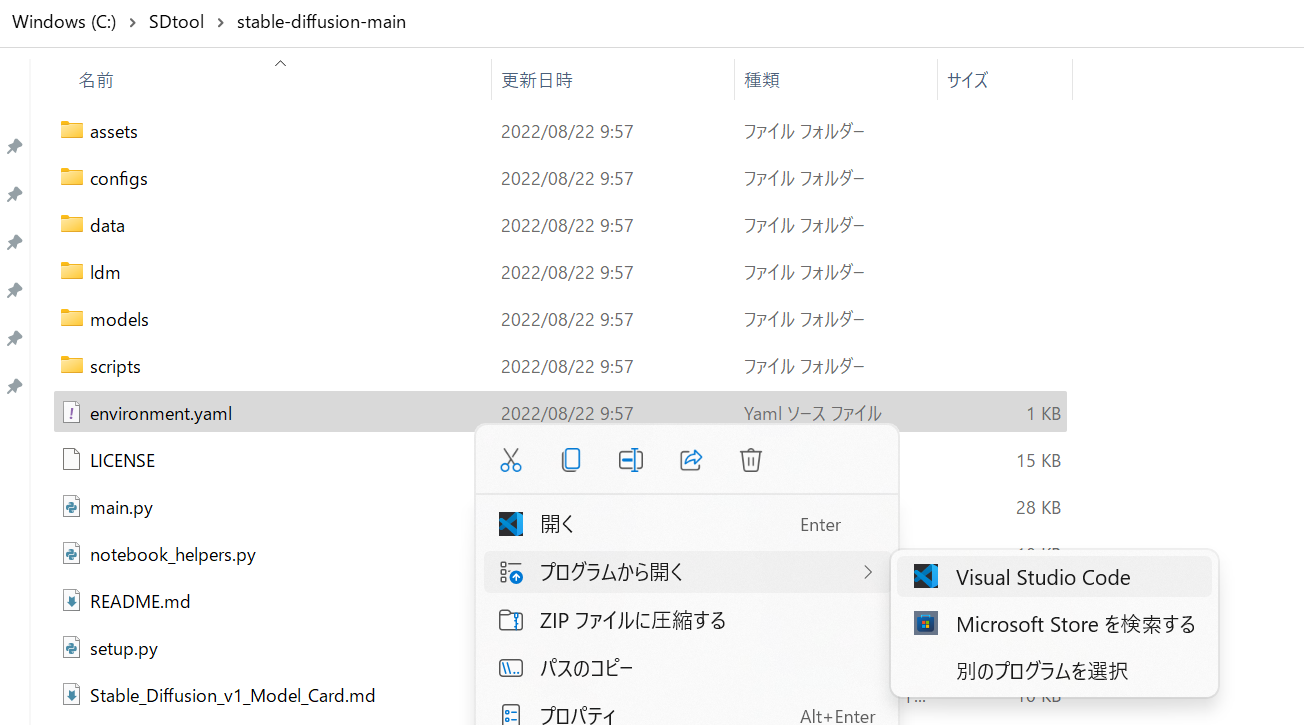Open プロパティ from context menu

(x=579, y=715)
